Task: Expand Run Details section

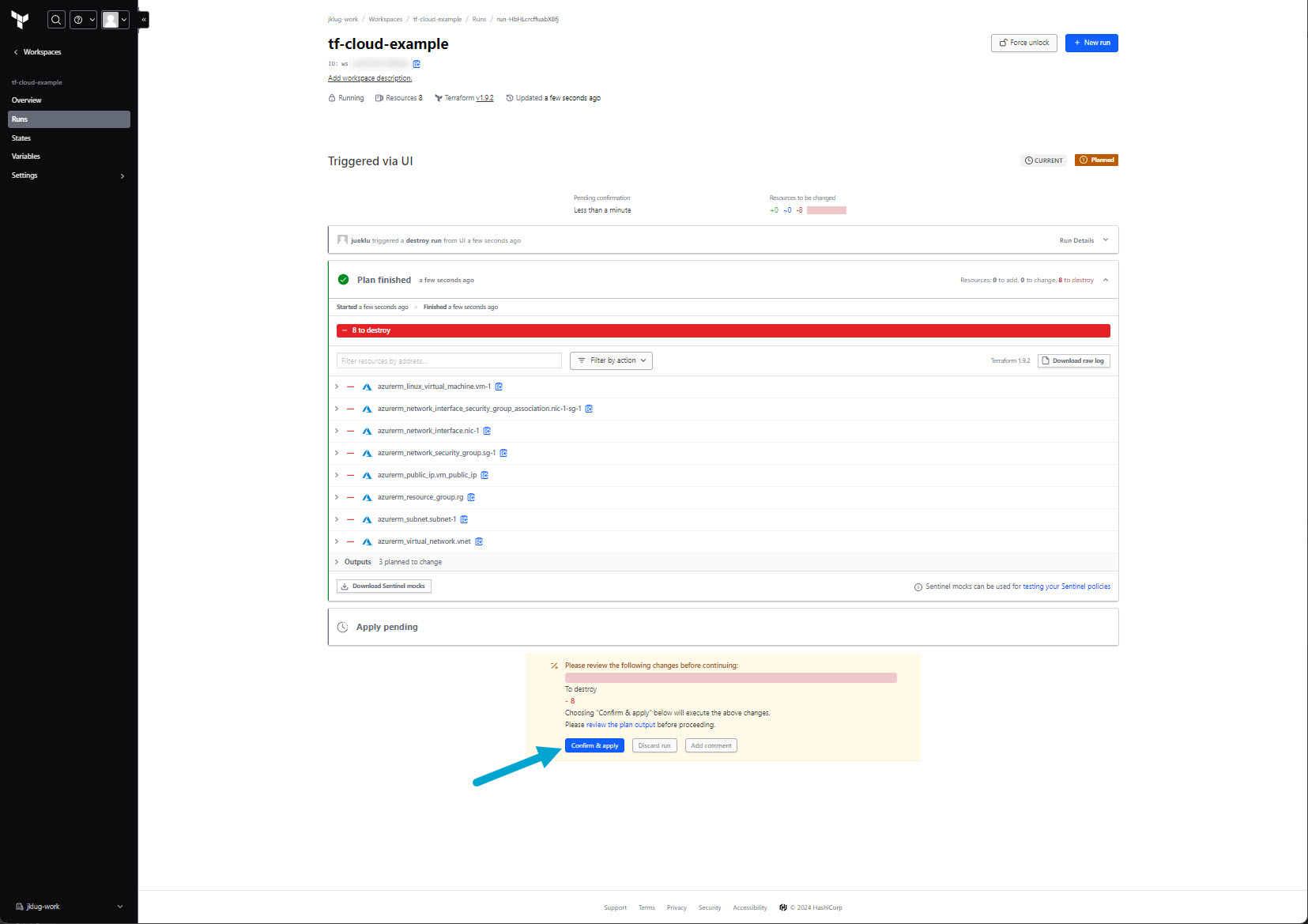Action: pos(1084,240)
